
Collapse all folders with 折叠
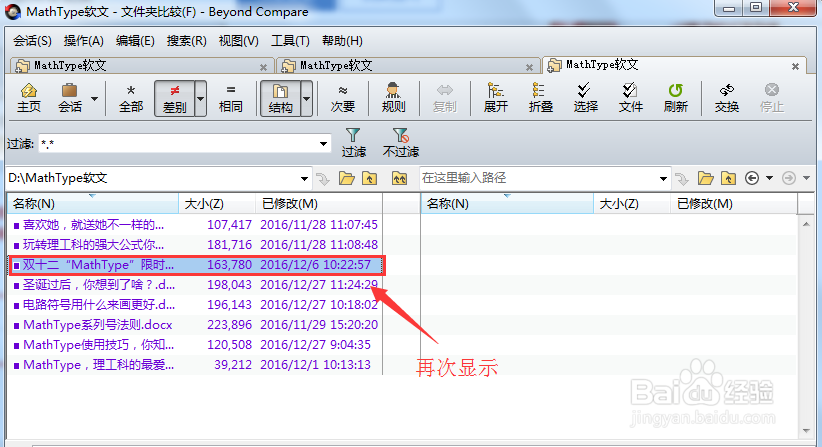tap(540, 98)
